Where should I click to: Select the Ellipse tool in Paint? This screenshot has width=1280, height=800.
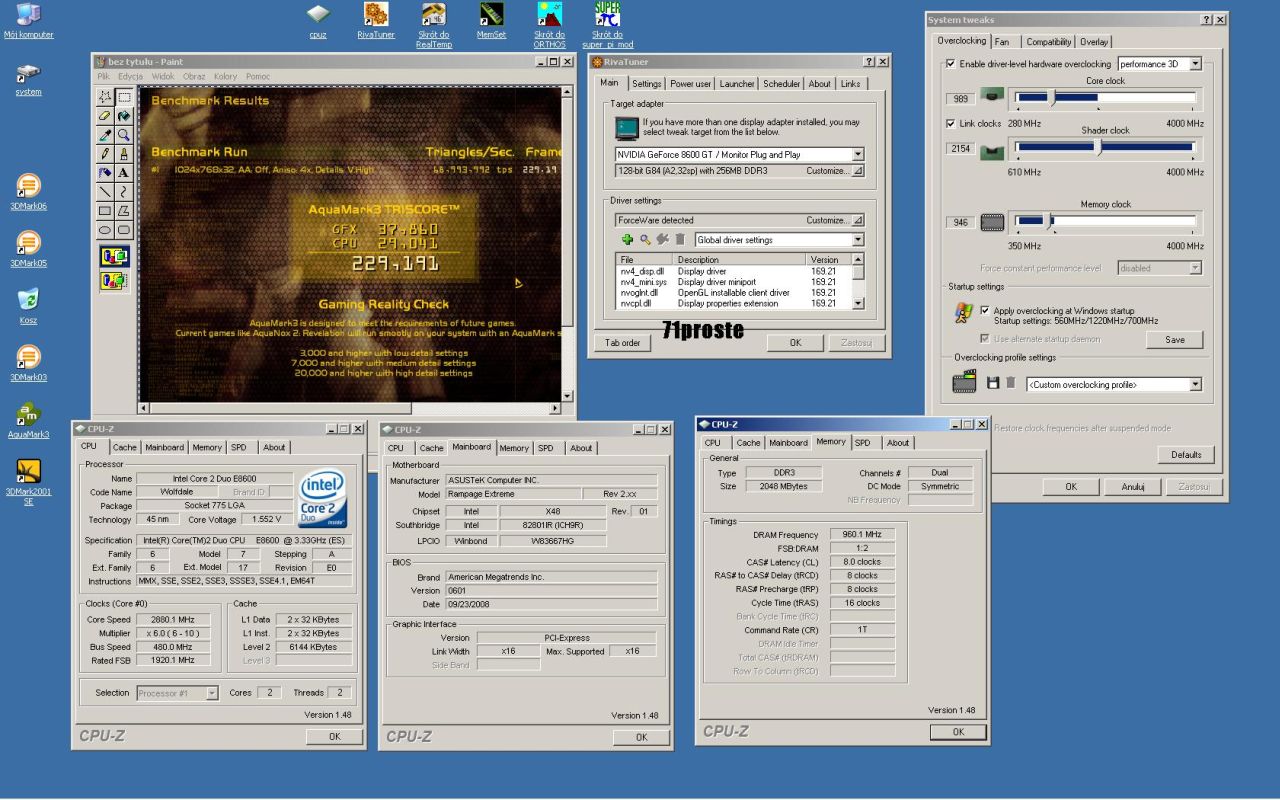[104, 230]
